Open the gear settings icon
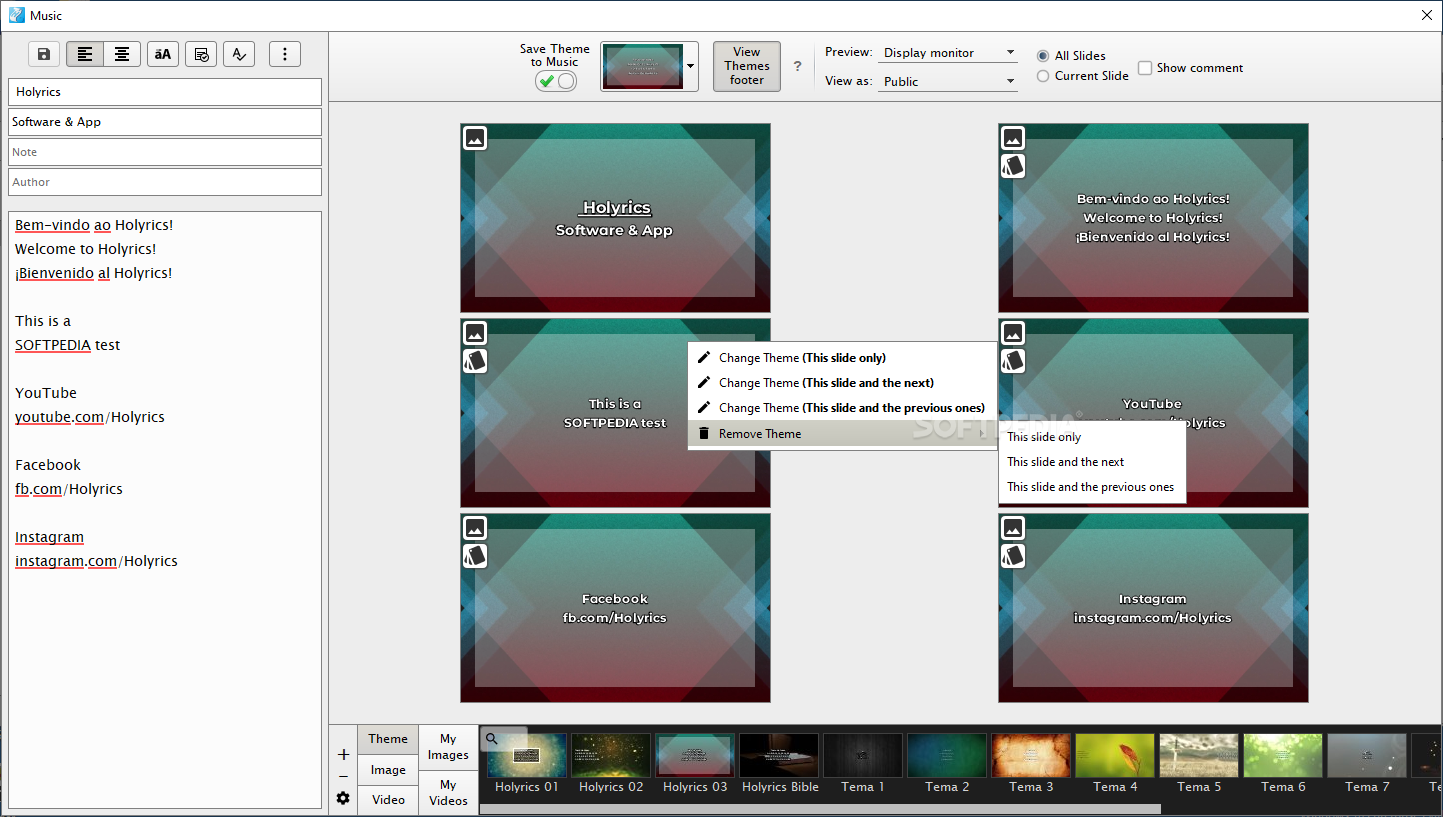Image resolution: width=1443 pixels, height=817 pixels. (x=343, y=799)
